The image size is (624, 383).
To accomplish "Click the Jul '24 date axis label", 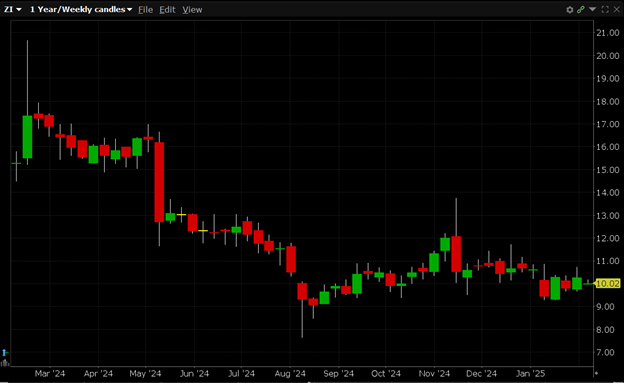I will [242, 374].
